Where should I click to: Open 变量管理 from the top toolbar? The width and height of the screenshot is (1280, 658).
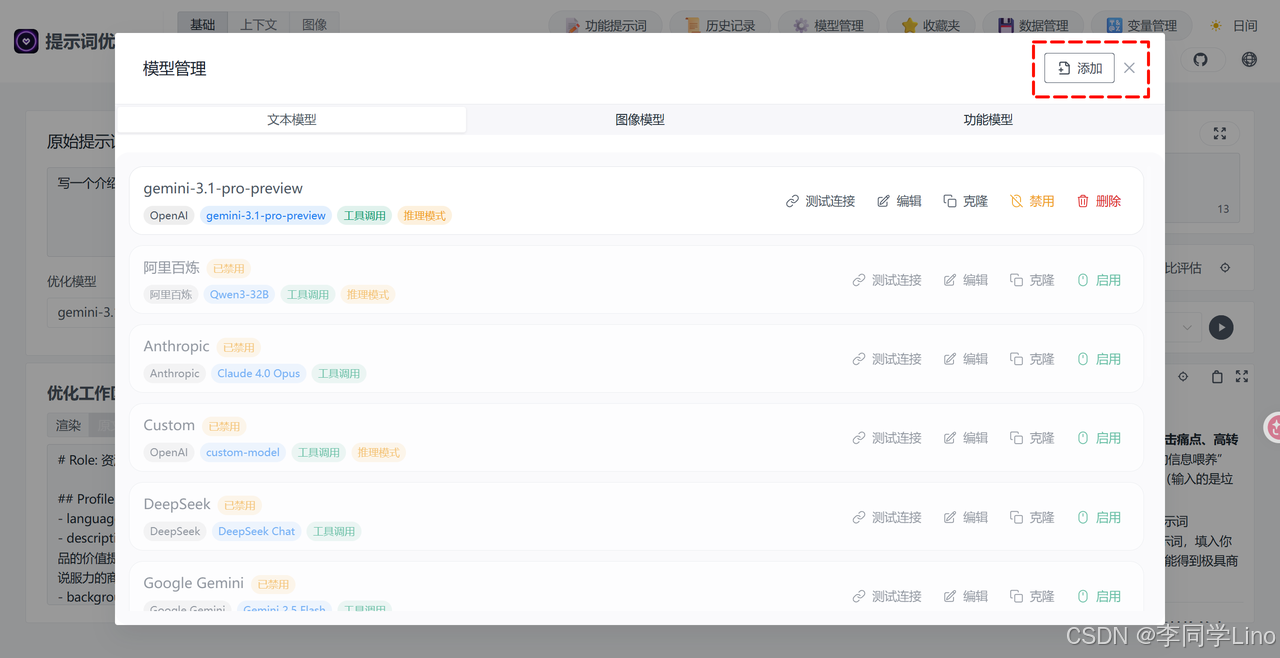click(x=1141, y=25)
